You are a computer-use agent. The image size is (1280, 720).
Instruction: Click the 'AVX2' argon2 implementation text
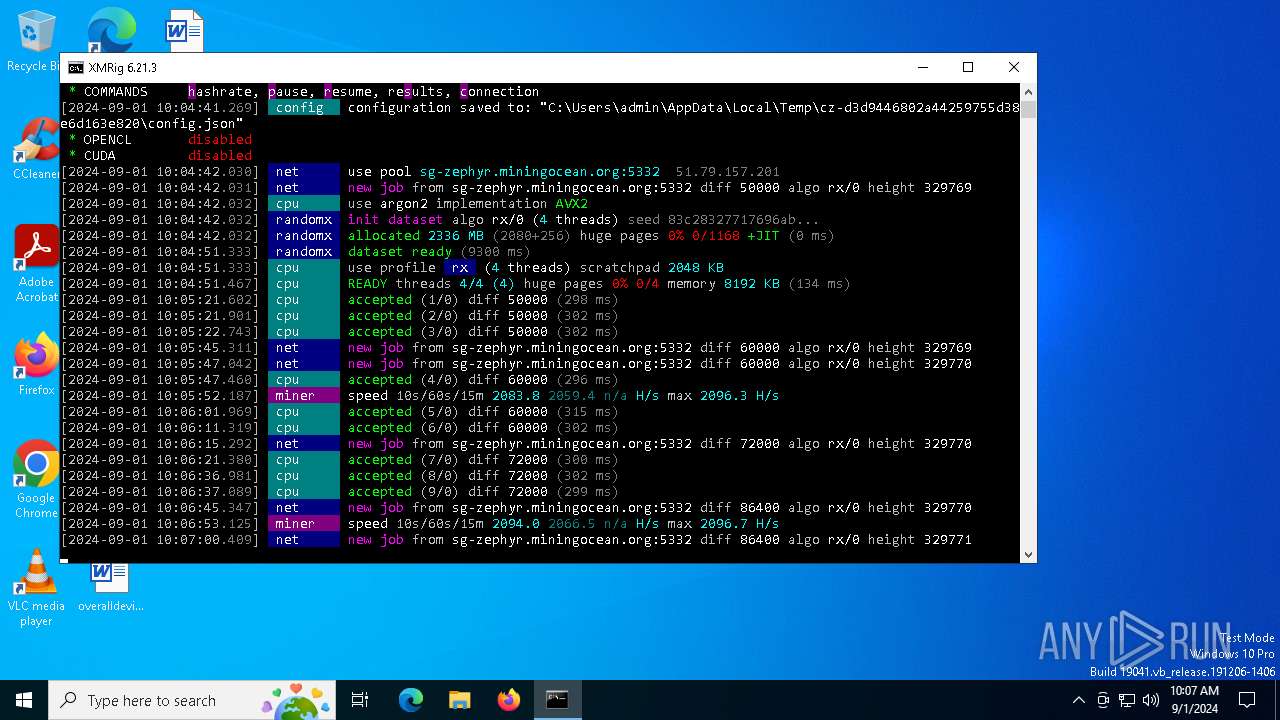point(571,204)
